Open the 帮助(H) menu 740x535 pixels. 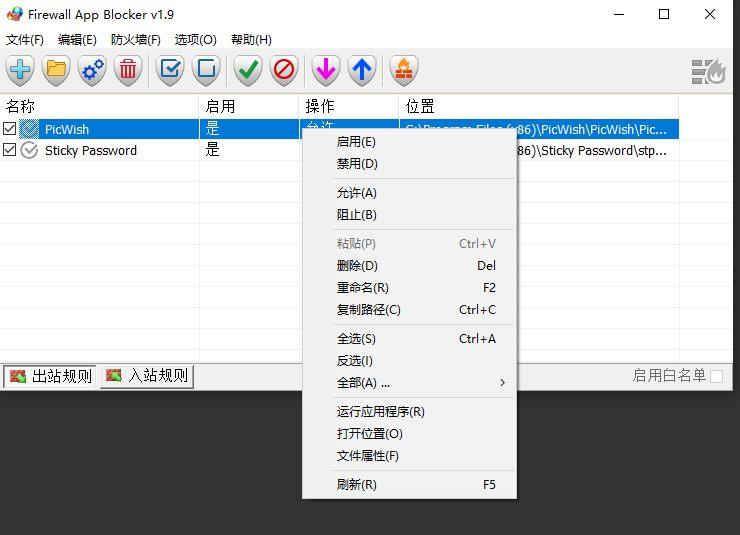click(x=251, y=40)
